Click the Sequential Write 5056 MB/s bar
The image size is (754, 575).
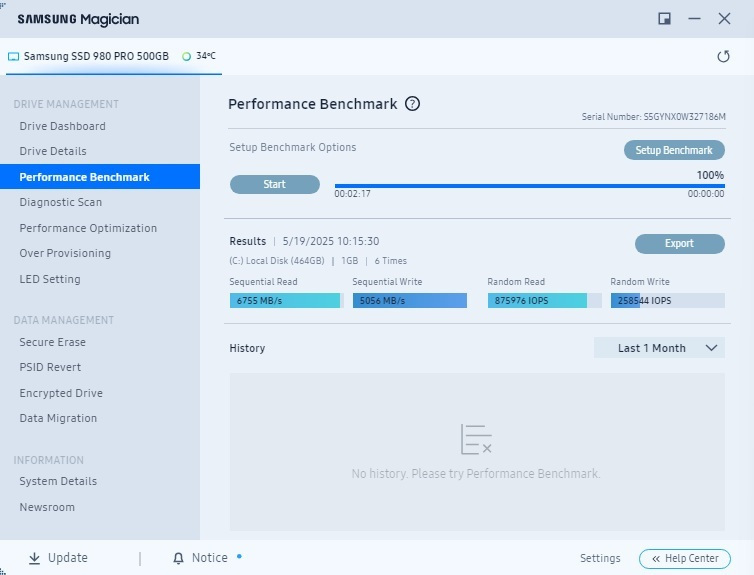pos(410,300)
